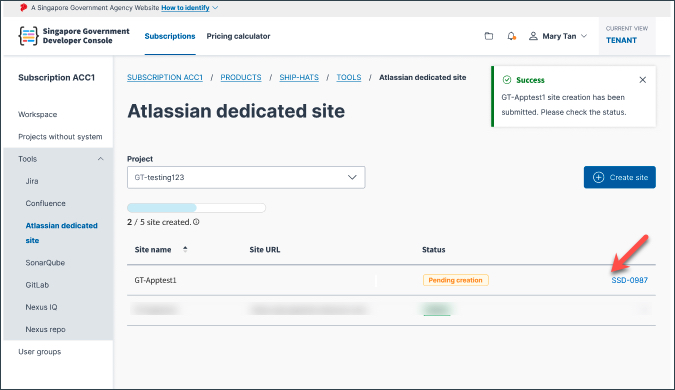Image resolution: width=675 pixels, height=390 pixels.
Task: Select Projects without system in sidebar
Action: tap(60, 137)
